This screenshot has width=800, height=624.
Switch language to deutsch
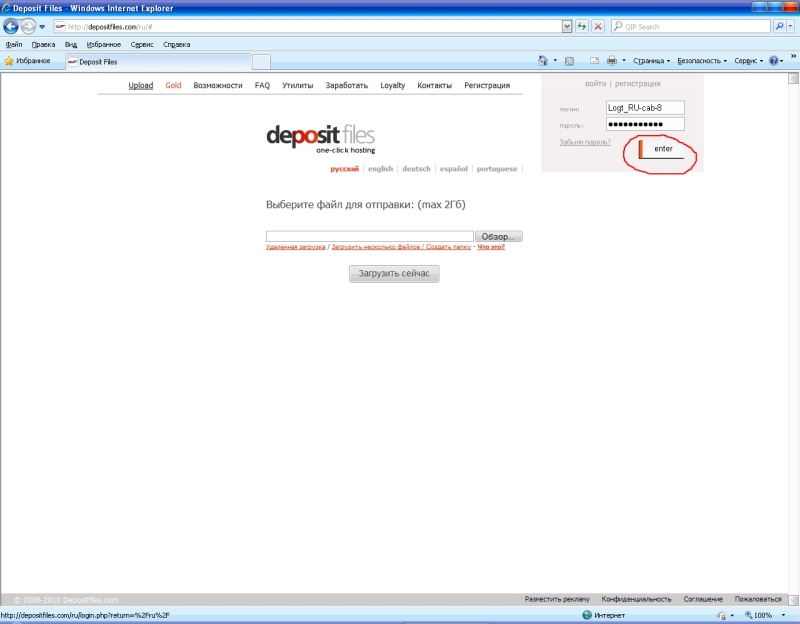416,169
